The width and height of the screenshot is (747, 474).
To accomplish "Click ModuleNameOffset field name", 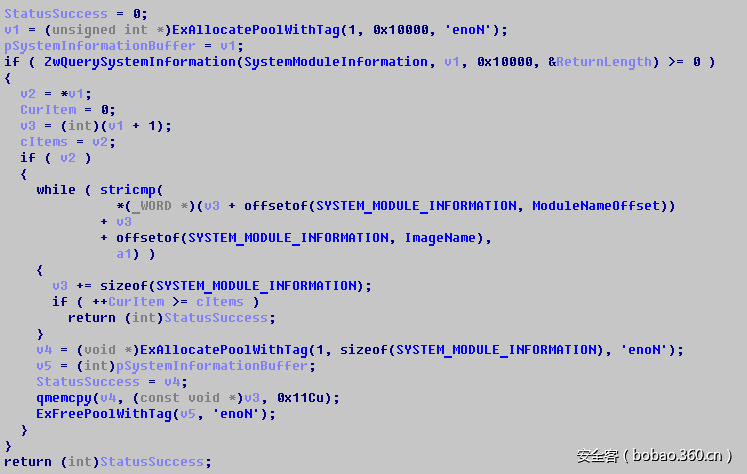I will [x=596, y=206].
